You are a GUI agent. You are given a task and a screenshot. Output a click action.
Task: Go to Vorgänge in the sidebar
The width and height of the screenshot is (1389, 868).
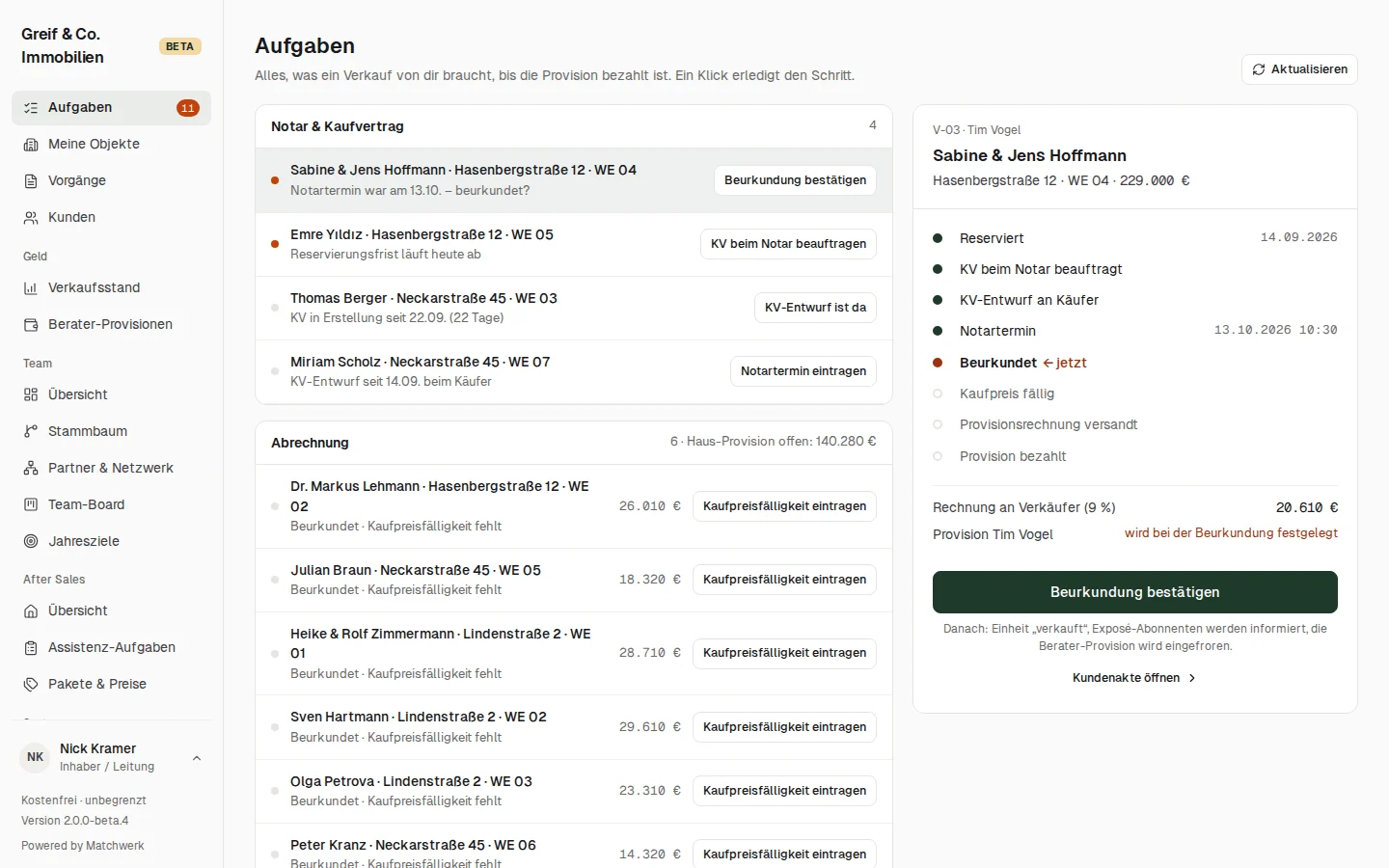point(111,181)
